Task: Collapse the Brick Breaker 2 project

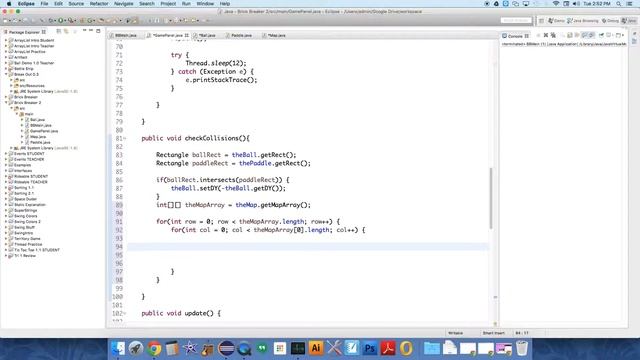Action: click(x=6, y=103)
